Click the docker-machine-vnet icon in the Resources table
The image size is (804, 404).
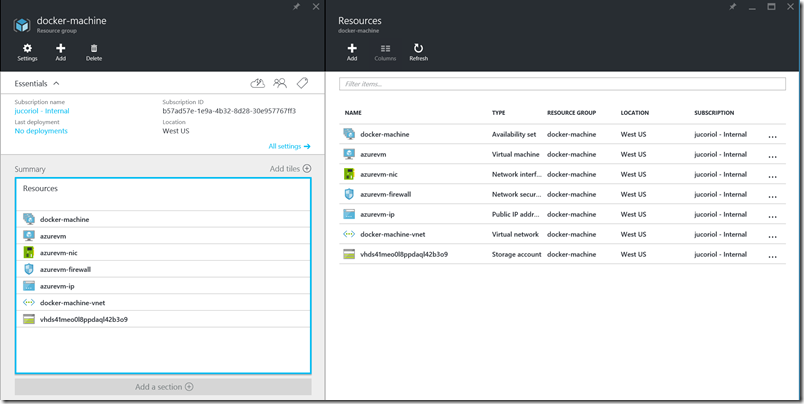pyautogui.click(x=349, y=234)
